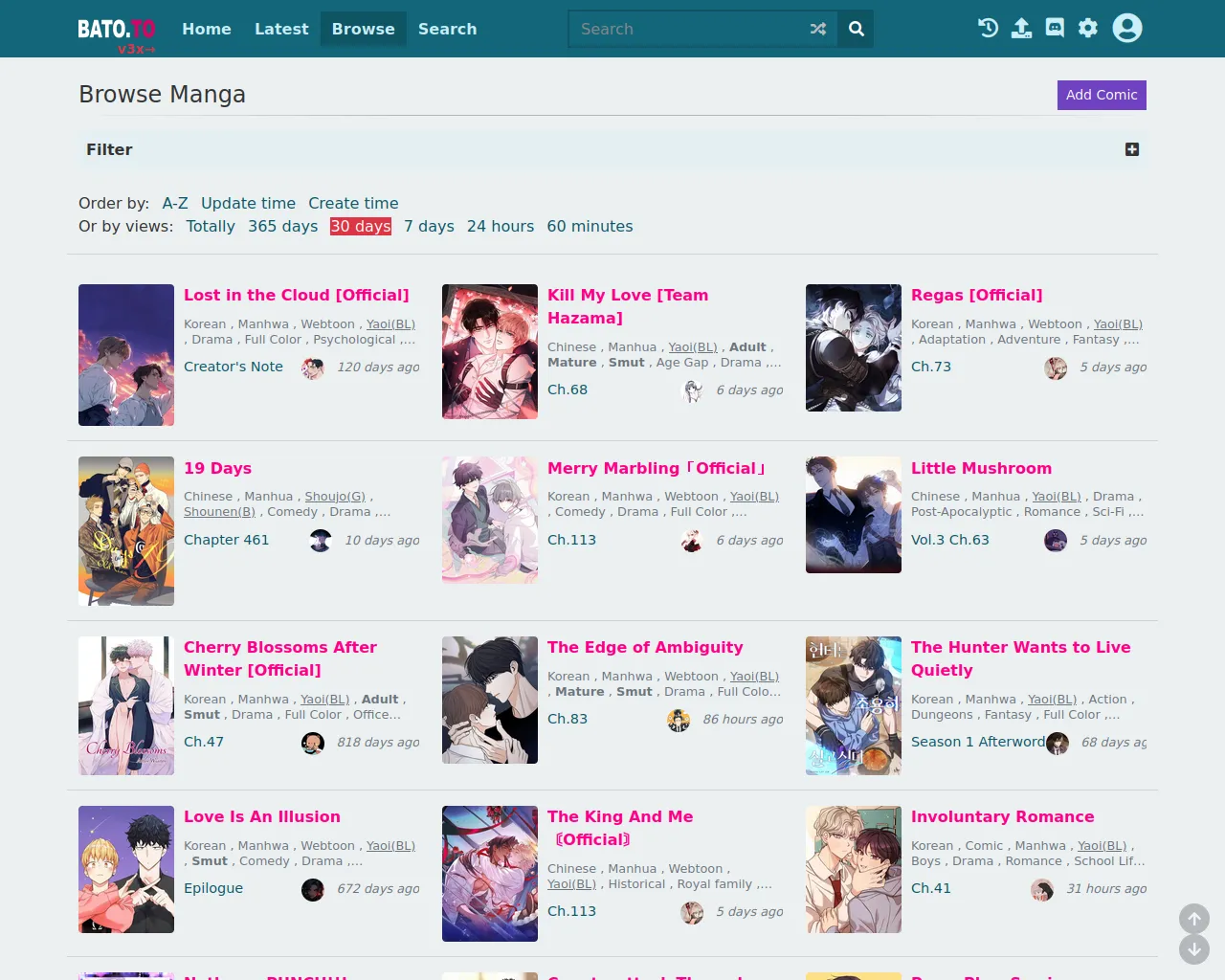
Task: Select the 24 hours views option
Action: point(501,226)
